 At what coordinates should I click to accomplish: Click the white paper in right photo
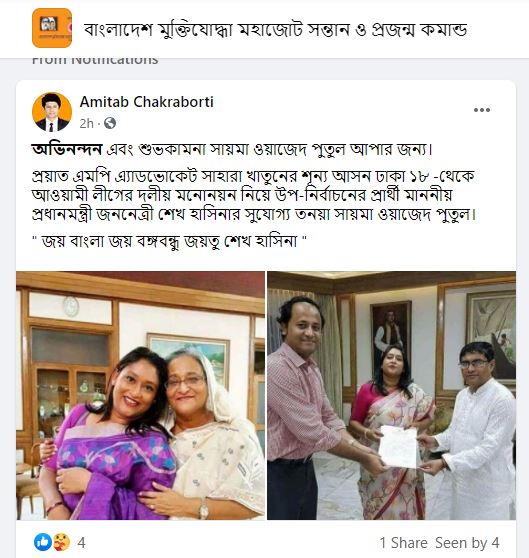point(398,446)
